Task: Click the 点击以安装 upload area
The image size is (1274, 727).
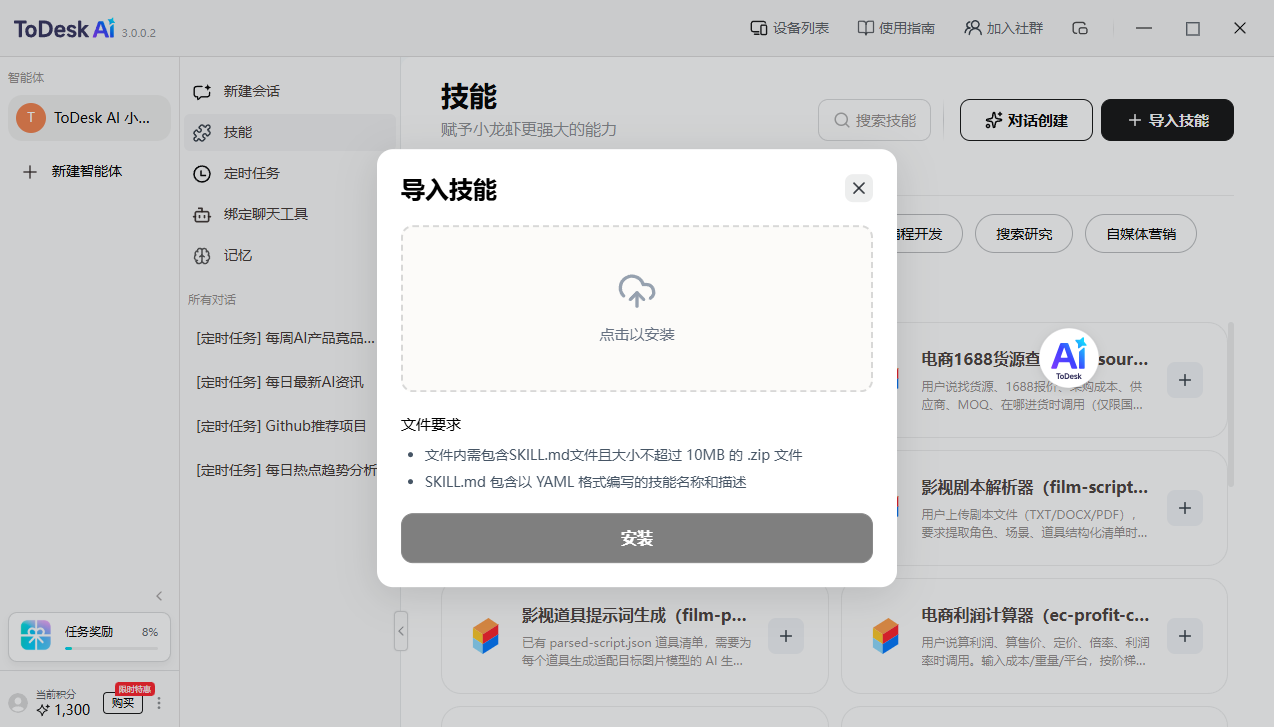Action: click(x=637, y=308)
